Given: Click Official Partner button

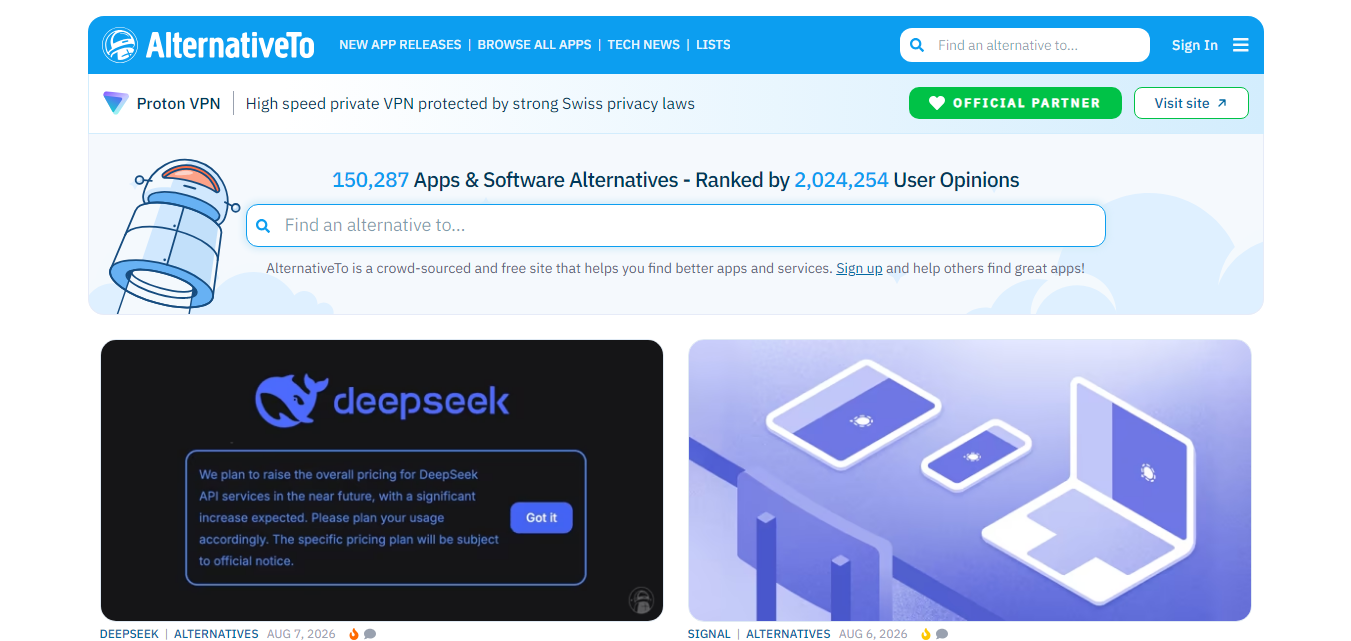Looking at the screenshot, I should (x=1015, y=103).
